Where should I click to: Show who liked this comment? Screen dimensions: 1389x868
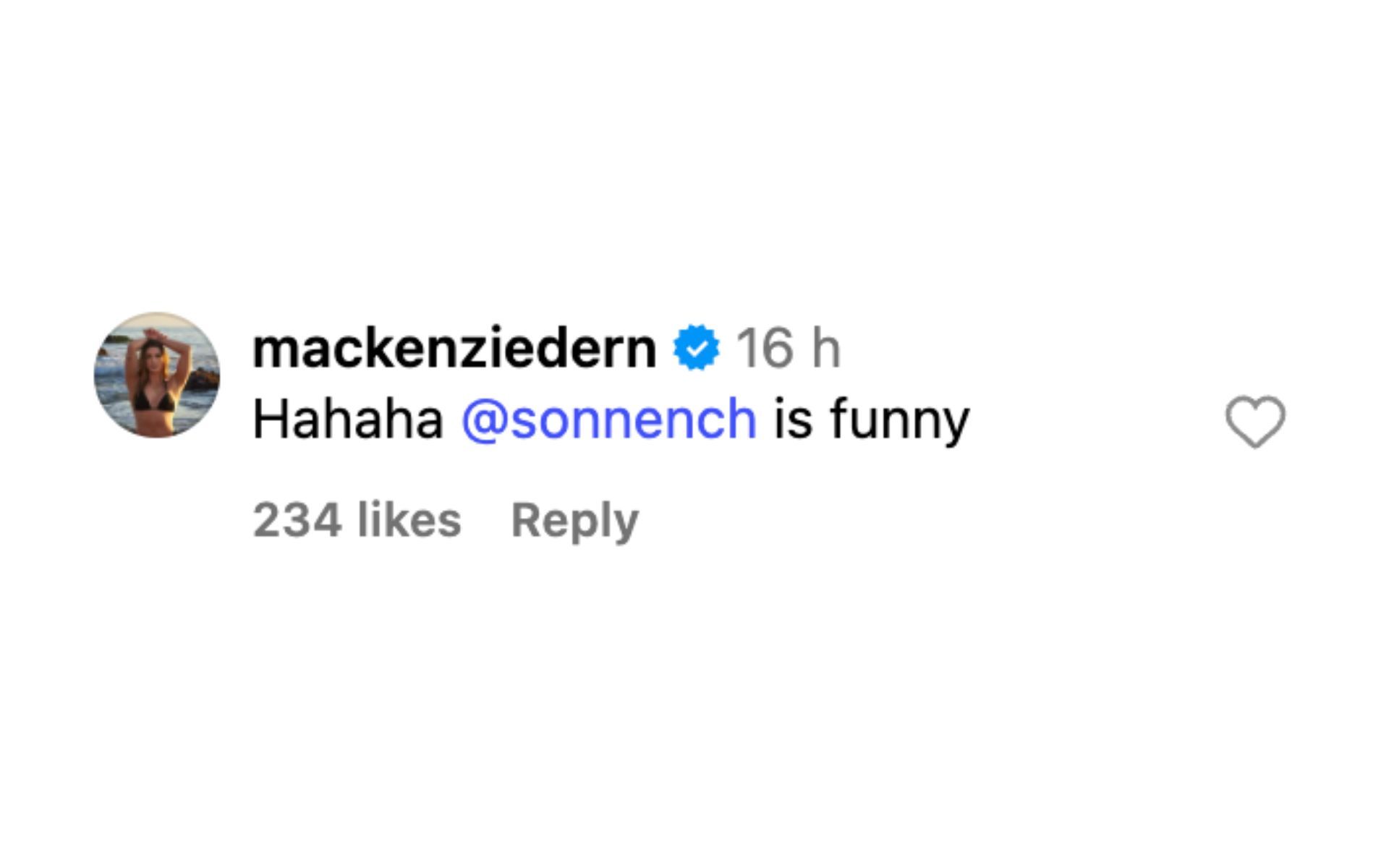click(x=357, y=520)
